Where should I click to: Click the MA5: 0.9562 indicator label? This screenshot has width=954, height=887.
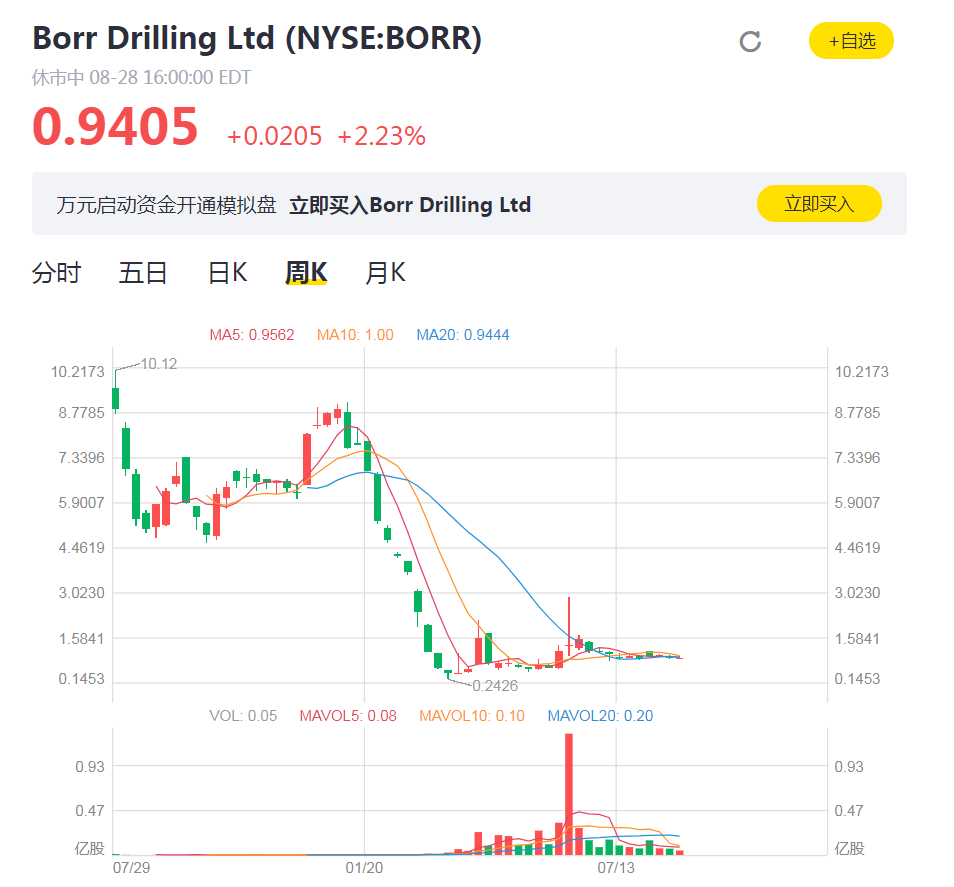tap(252, 335)
